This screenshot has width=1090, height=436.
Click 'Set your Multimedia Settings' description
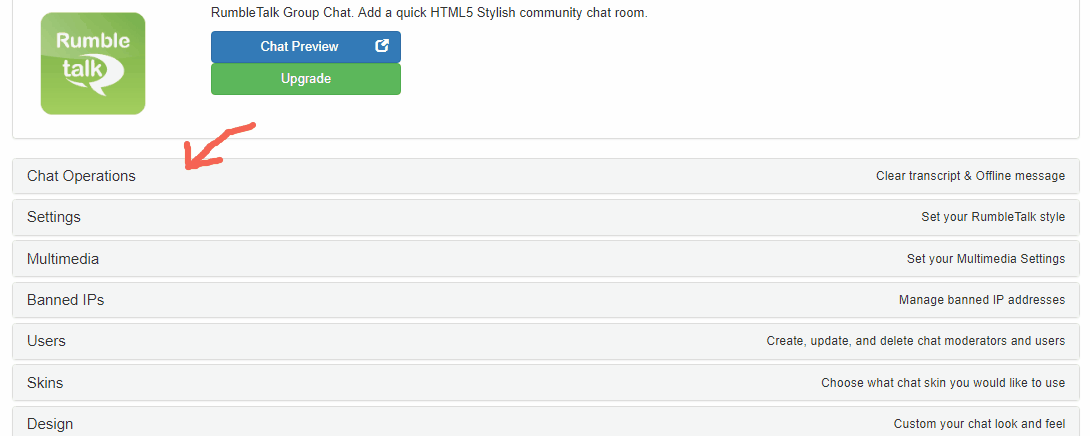[x=986, y=259]
